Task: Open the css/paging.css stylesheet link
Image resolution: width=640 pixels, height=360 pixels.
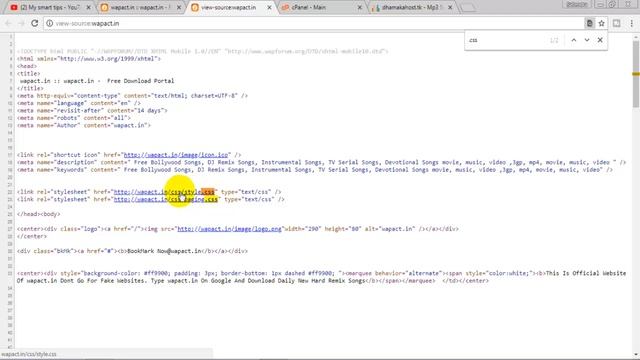Action: [x=165, y=199]
